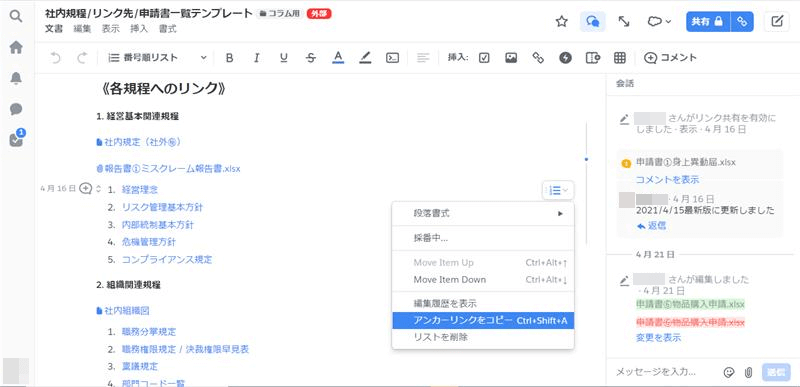Insert a link from toolbar

pyautogui.click(x=538, y=58)
